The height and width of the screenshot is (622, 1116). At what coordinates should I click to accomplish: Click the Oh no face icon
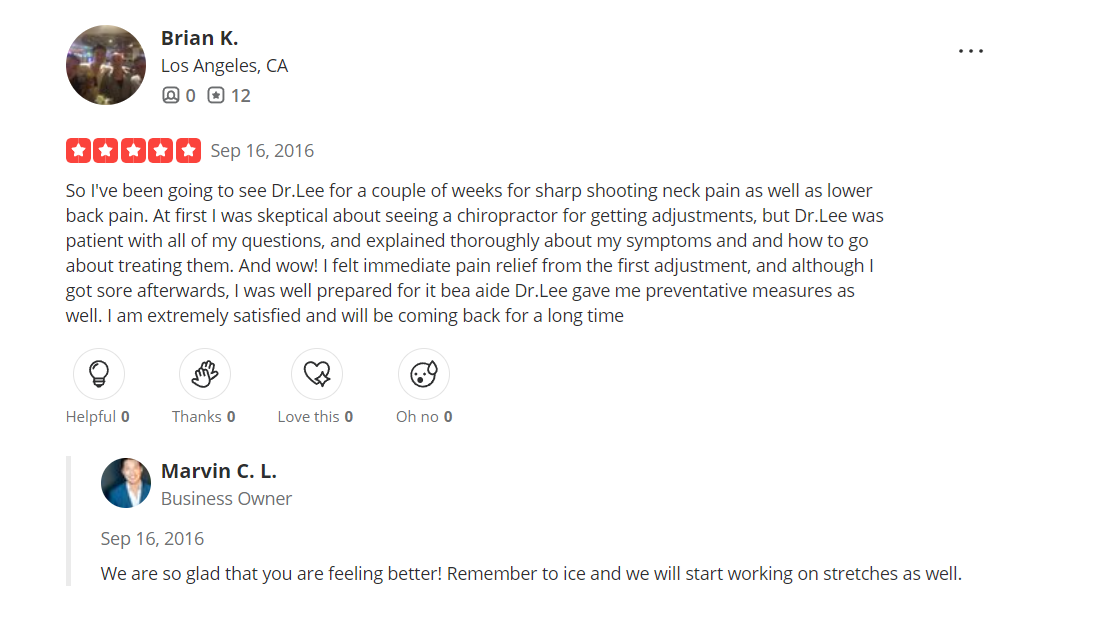(424, 374)
